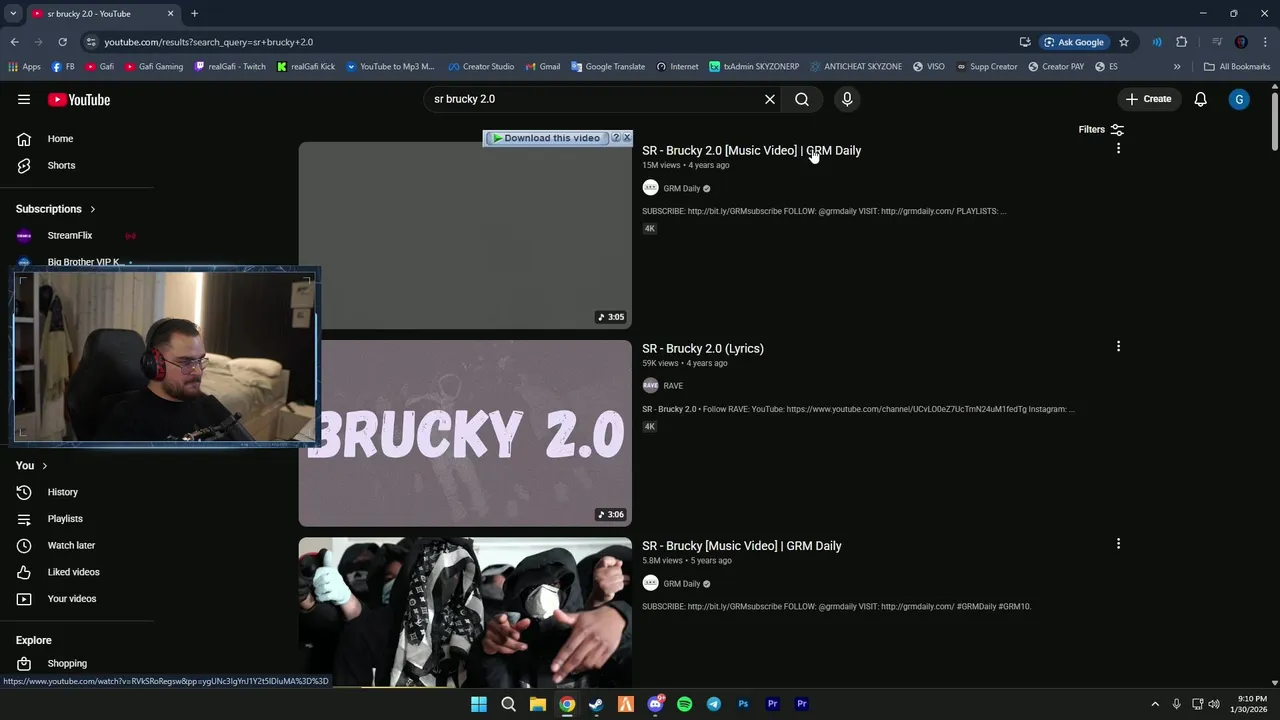Viewport: 1280px width, 720px height.
Task: Clear the search box with the X icon
Action: [x=770, y=99]
